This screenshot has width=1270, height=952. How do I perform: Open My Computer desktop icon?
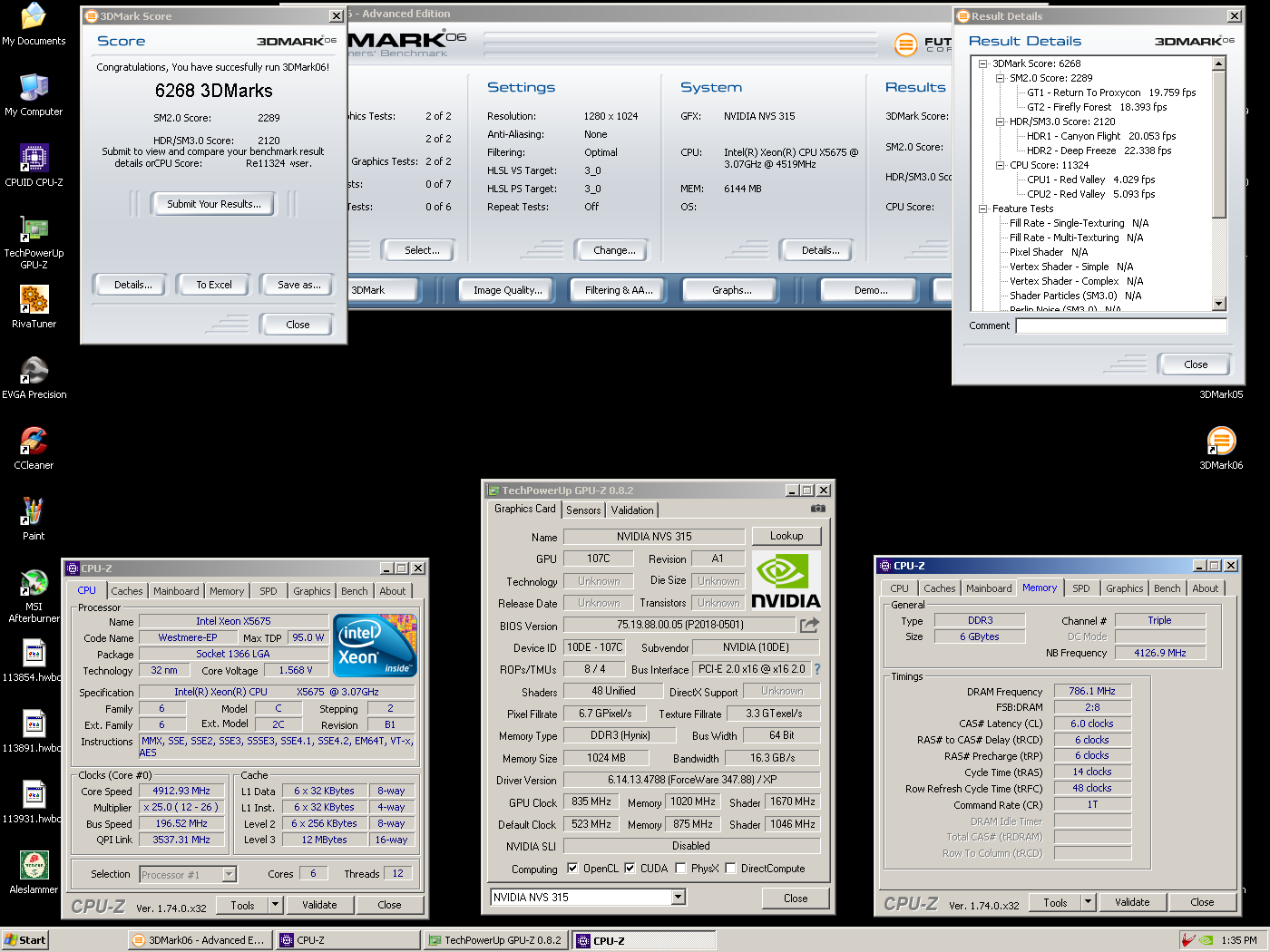(x=34, y=95)
